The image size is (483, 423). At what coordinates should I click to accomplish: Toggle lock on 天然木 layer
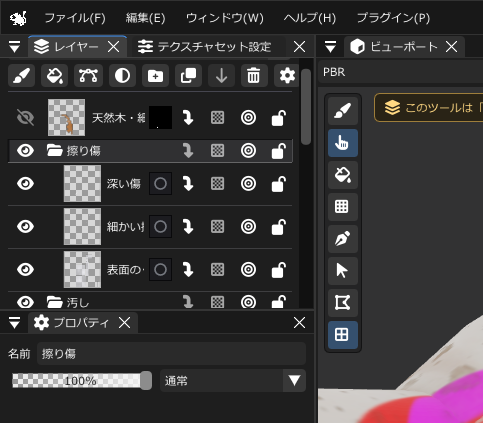click(279, 118)
